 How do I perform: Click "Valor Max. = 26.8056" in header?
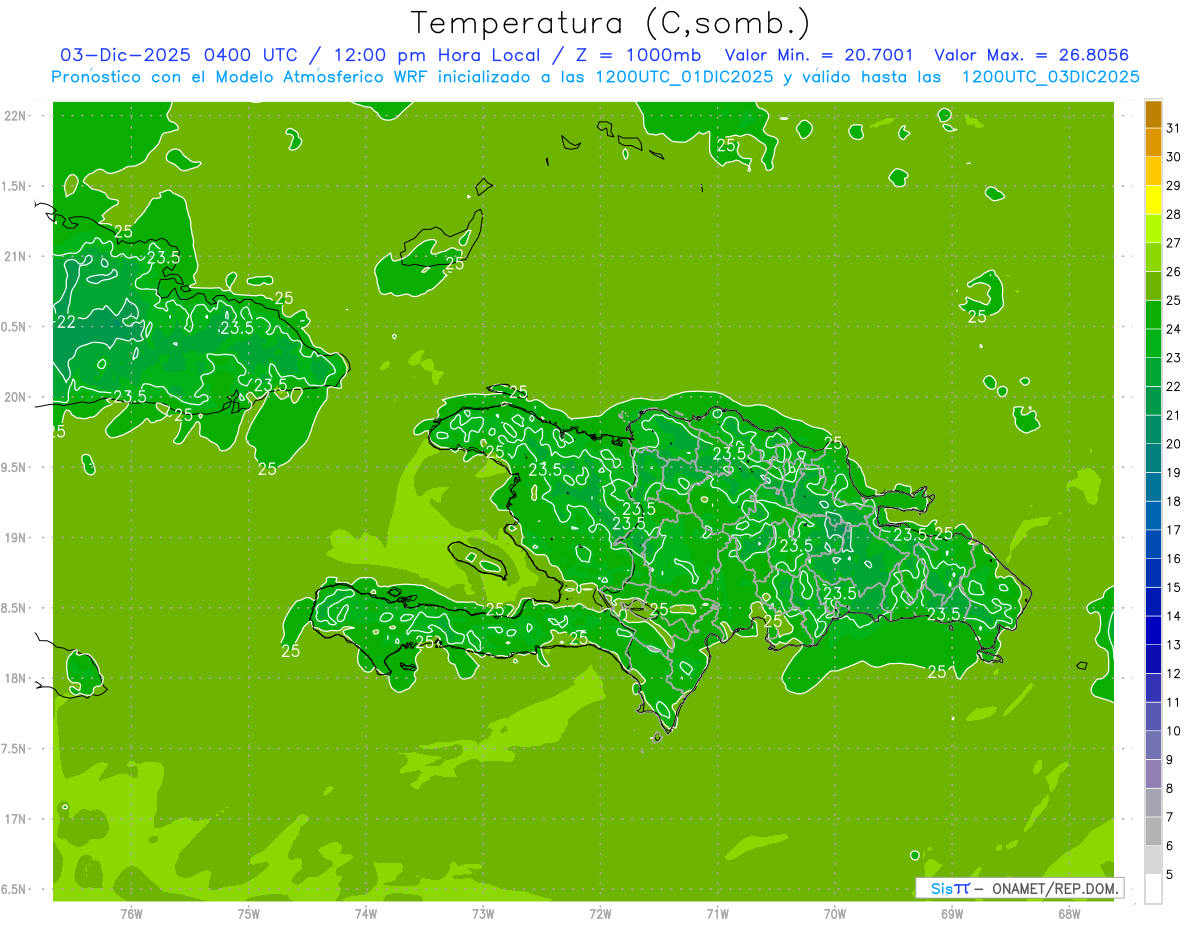pos(1031,56)
